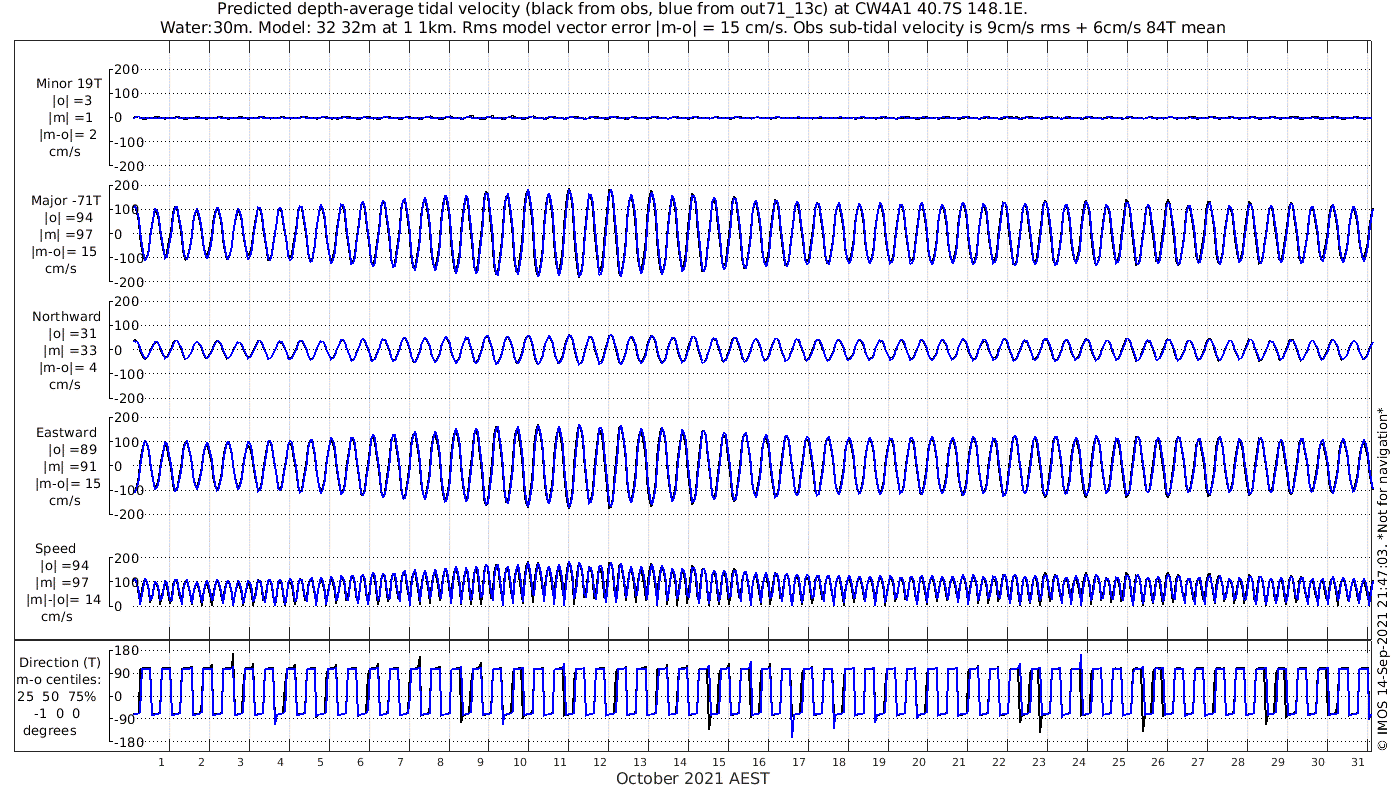
Task: Click the "Northward" panel label
Action: tap(66, 317)
